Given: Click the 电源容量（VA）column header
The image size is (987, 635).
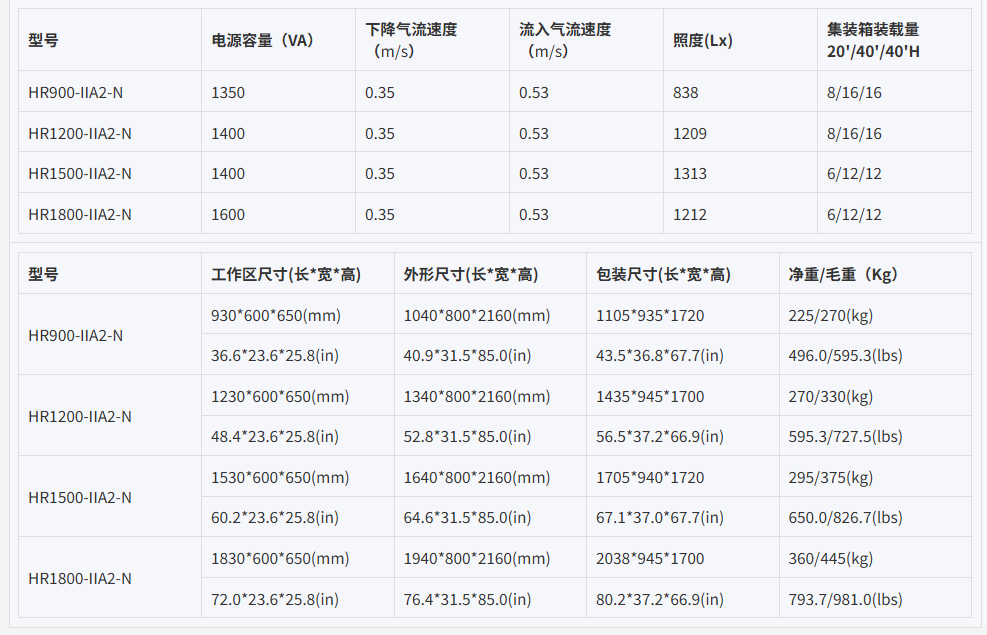Looking at the screenshot, I should (262, 40).
